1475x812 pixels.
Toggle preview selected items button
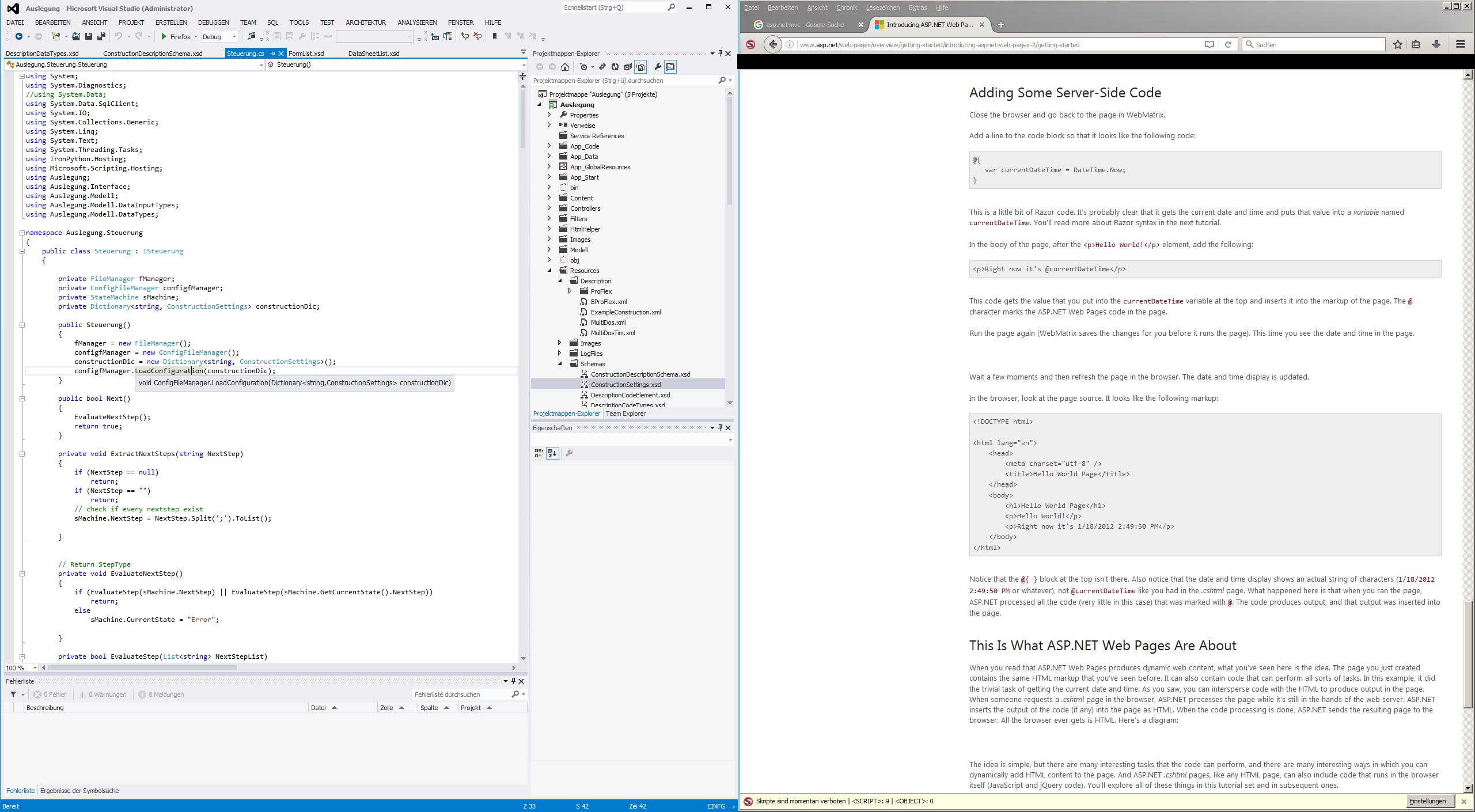[x=670, y=67]
